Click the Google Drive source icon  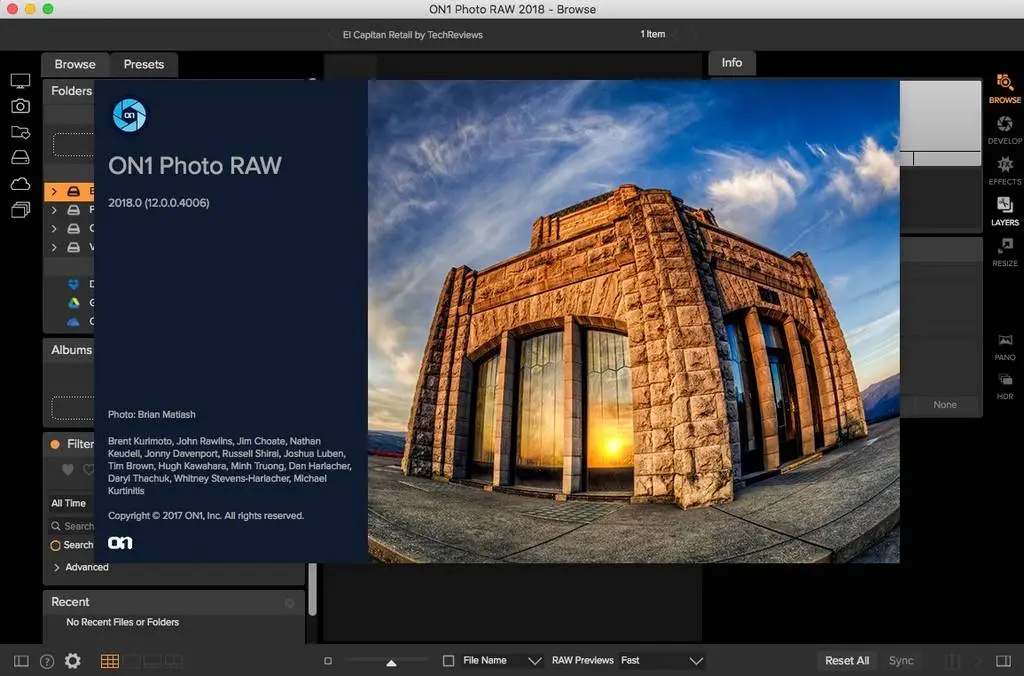click(x=74, y=303)
